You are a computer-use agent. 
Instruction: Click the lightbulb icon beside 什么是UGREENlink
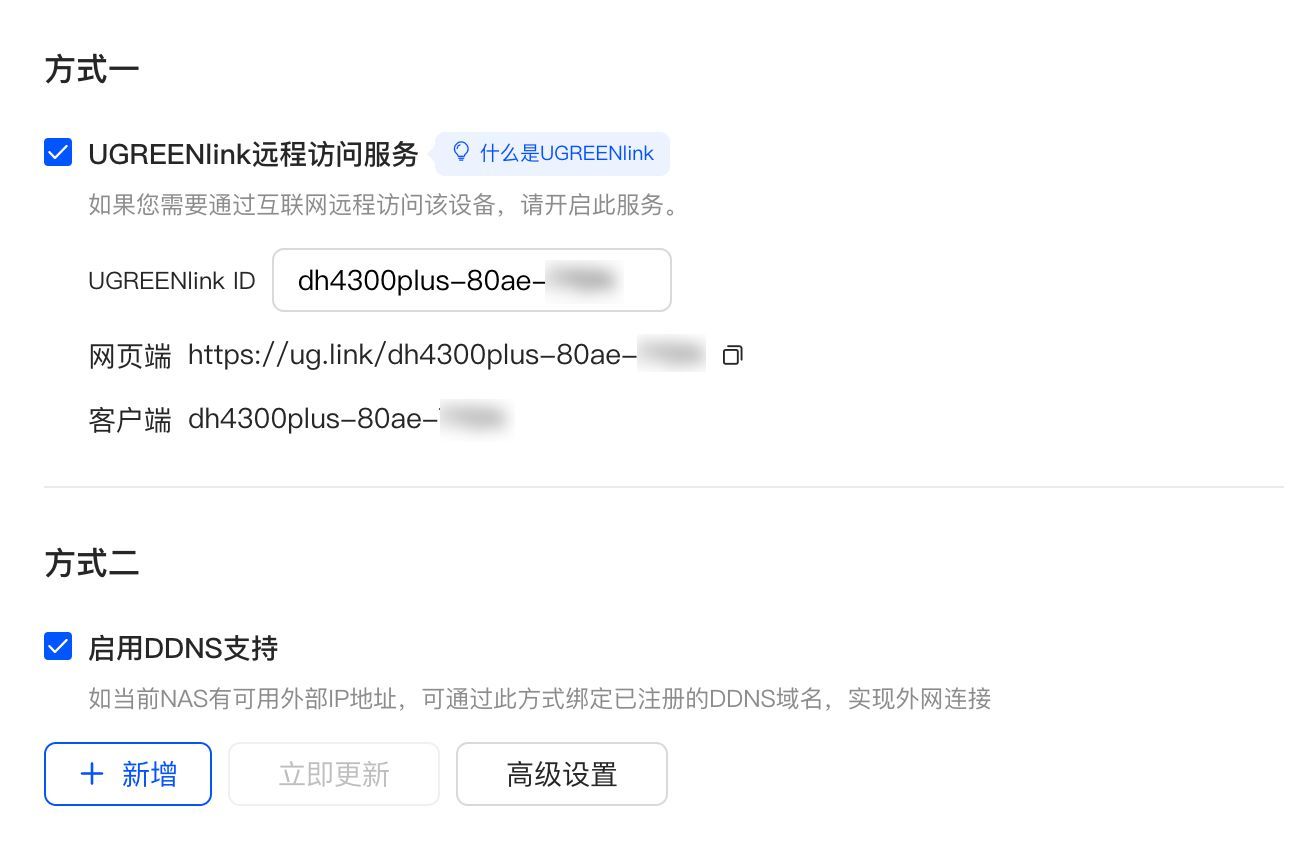pos(461,152)
